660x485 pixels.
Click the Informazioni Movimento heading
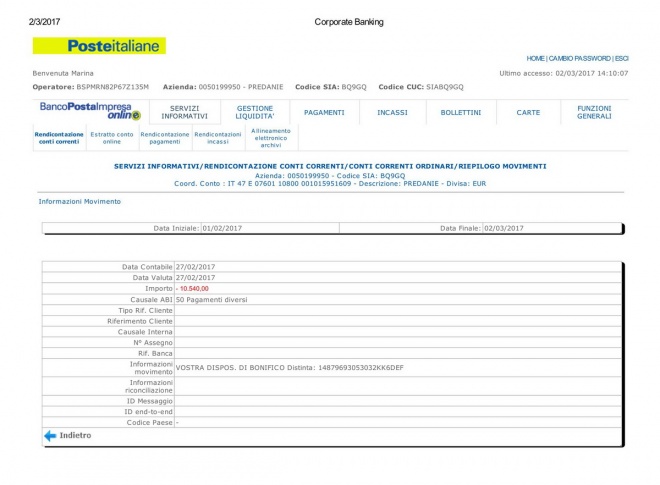point(79,201)
